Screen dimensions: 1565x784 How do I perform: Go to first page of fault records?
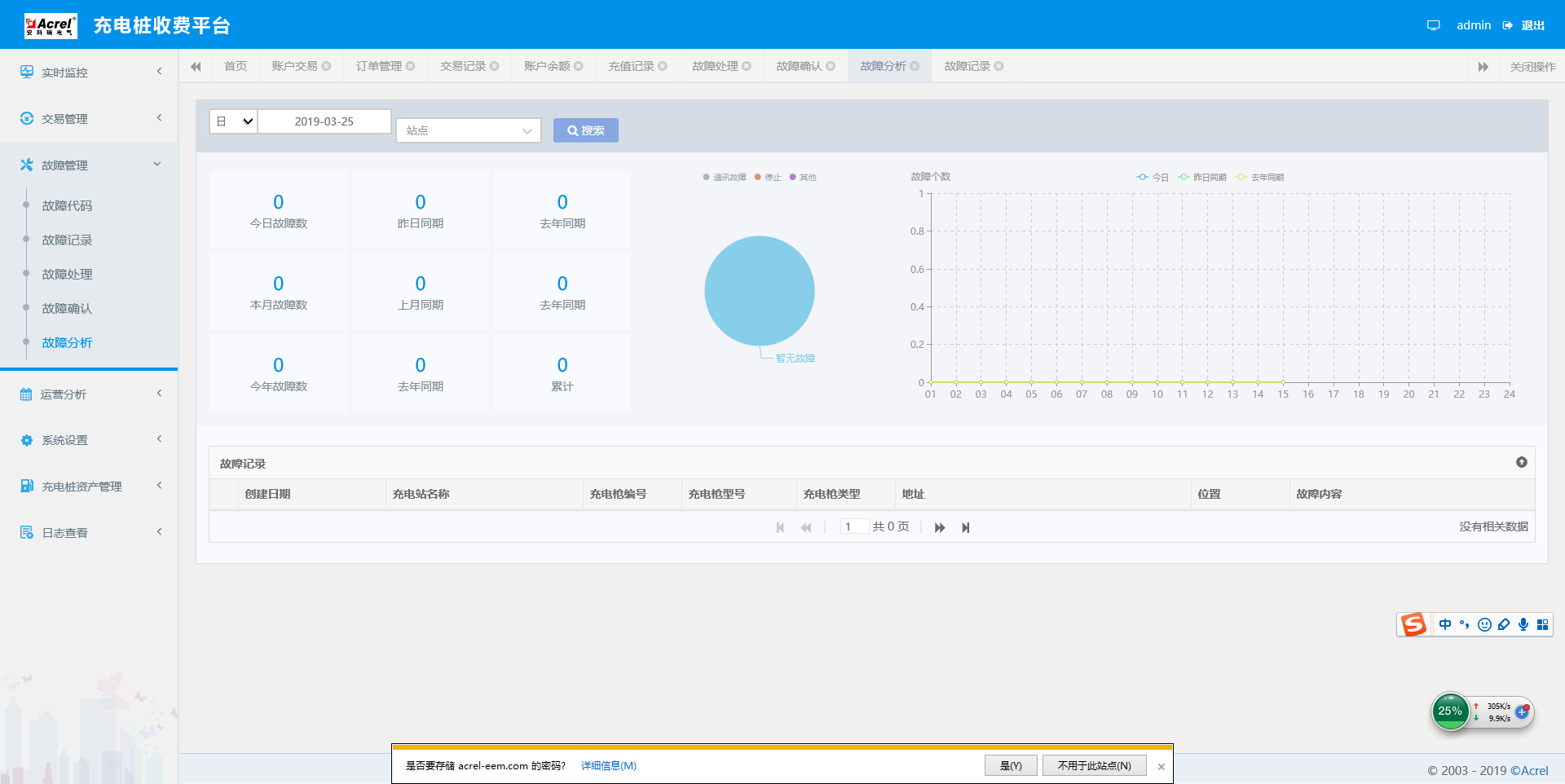(x=780, y=527)
